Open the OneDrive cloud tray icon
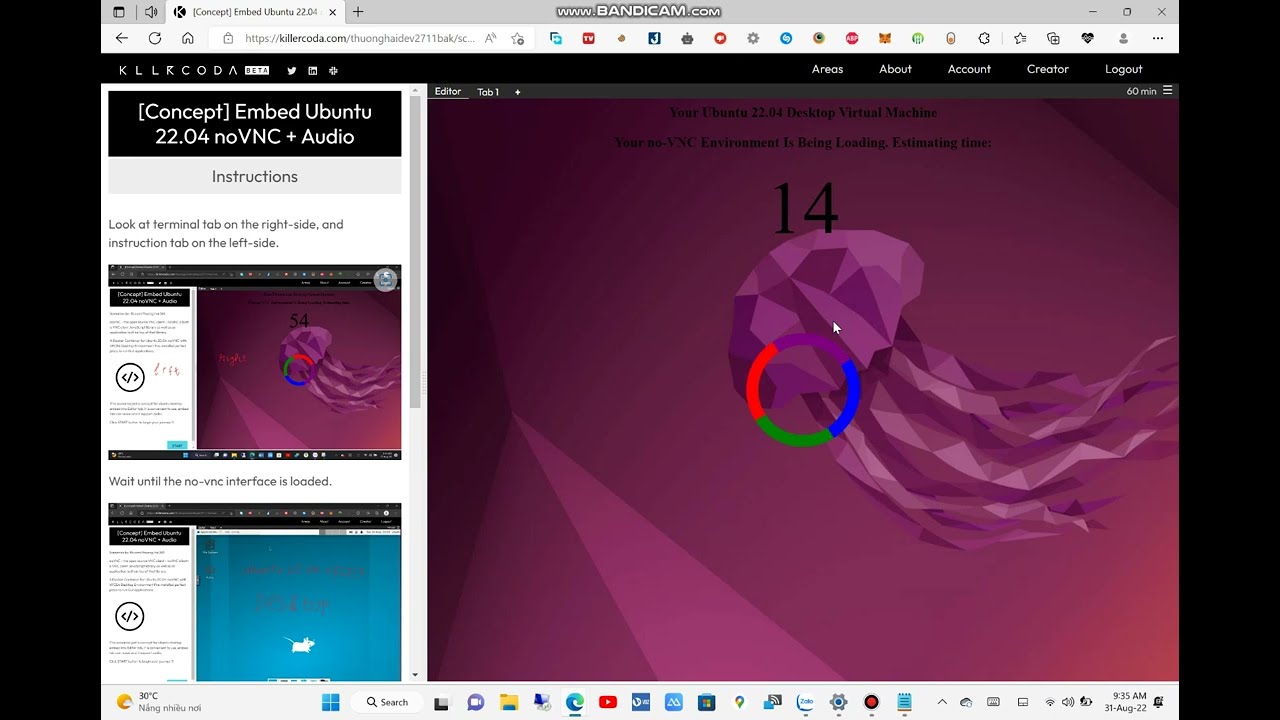The height and width of the screenshot is (720, 1280). (966, 702)
